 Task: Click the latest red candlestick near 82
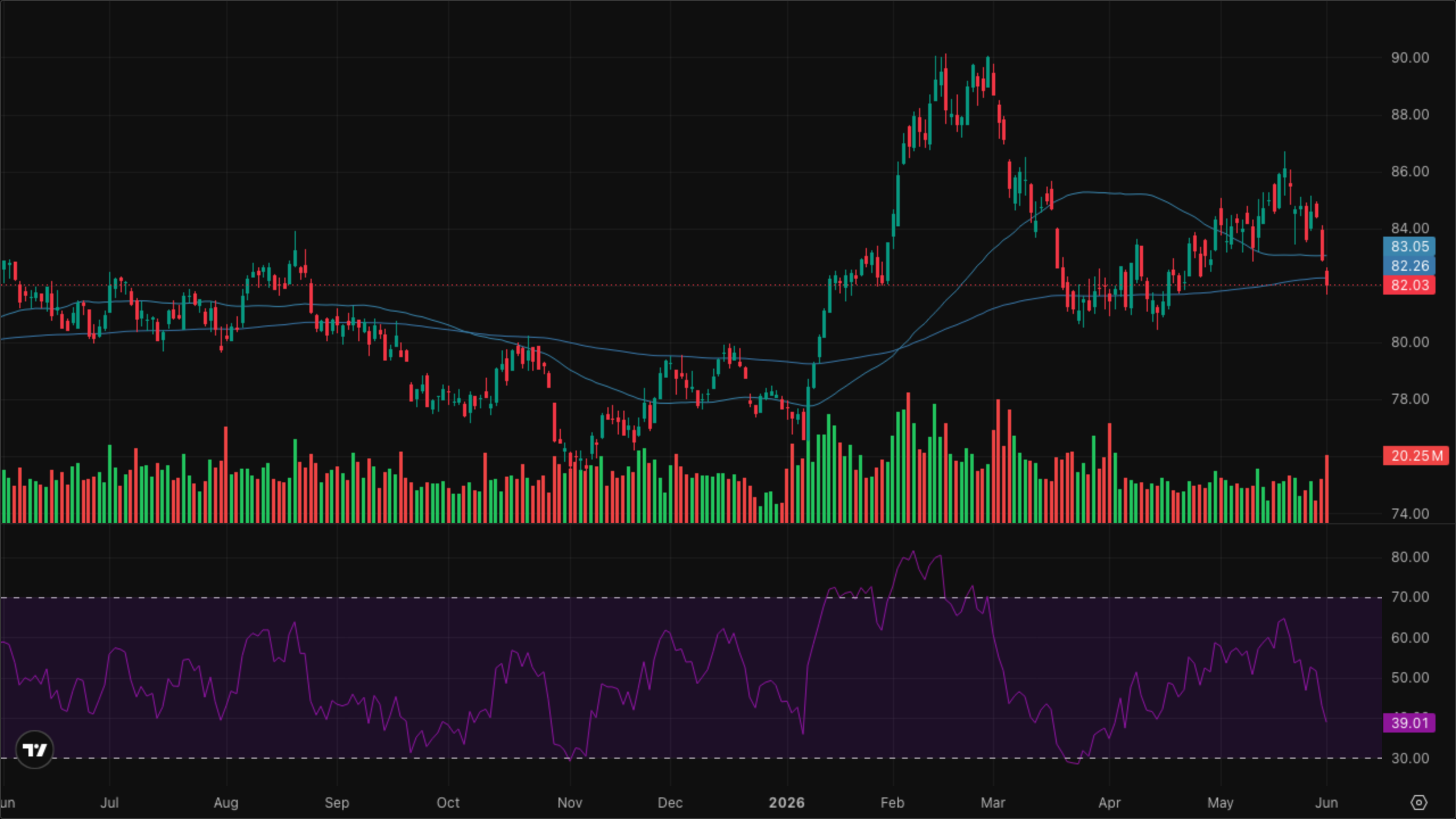click(1327, 281)
